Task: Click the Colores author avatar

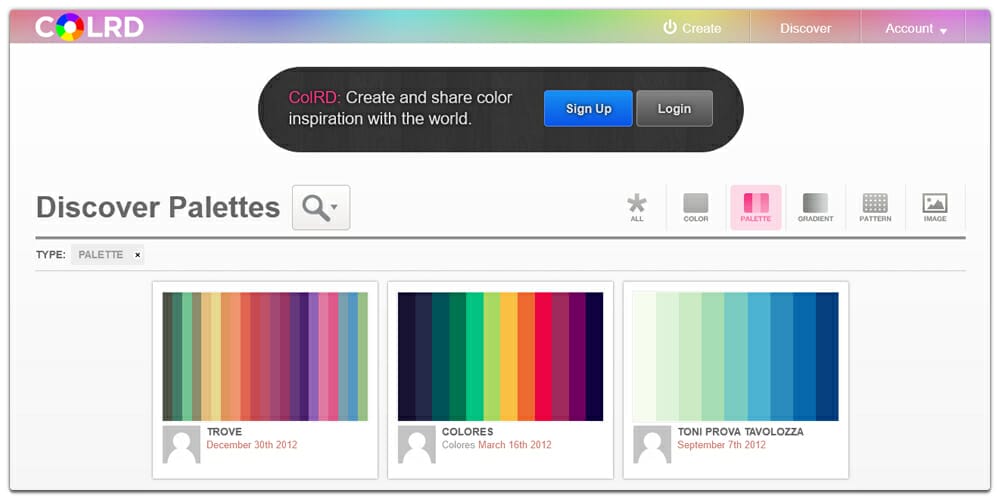Action: click(x=417, y=445)
